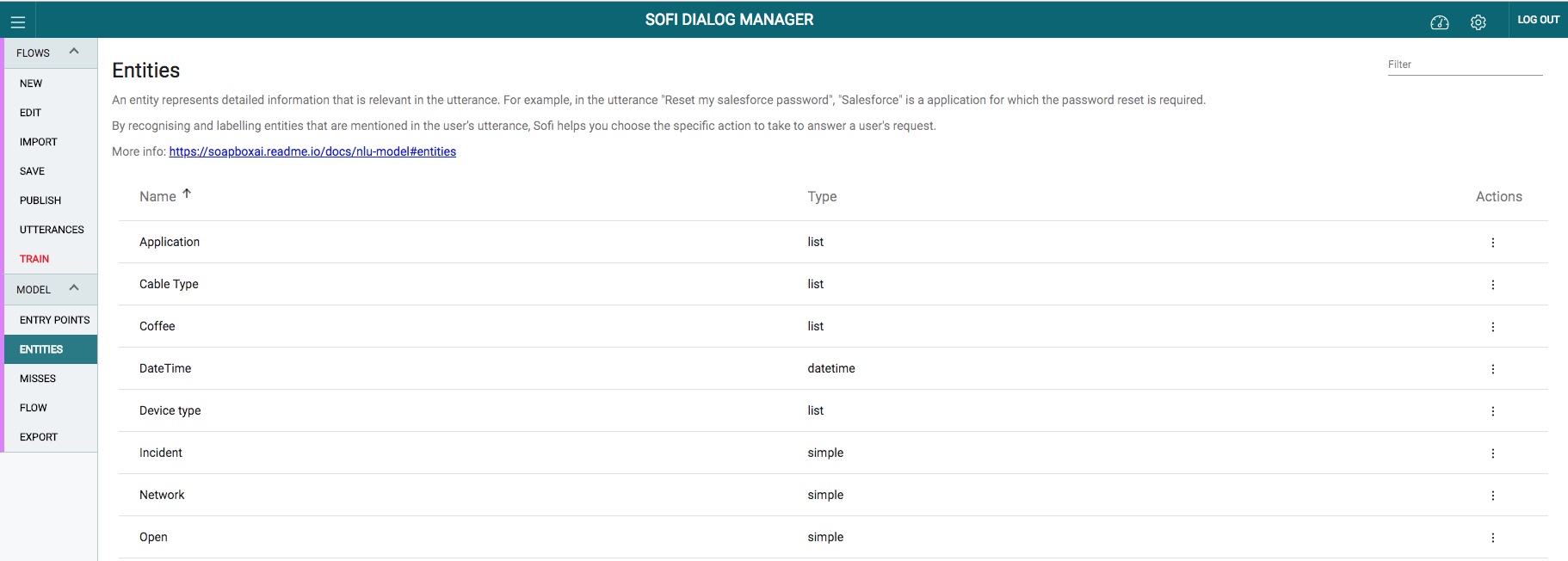The width and height of the screenshot is (1568, 561).
Task: Open actions menu for Device type row
Action: pyautogui.click(x=1492, y=411)
